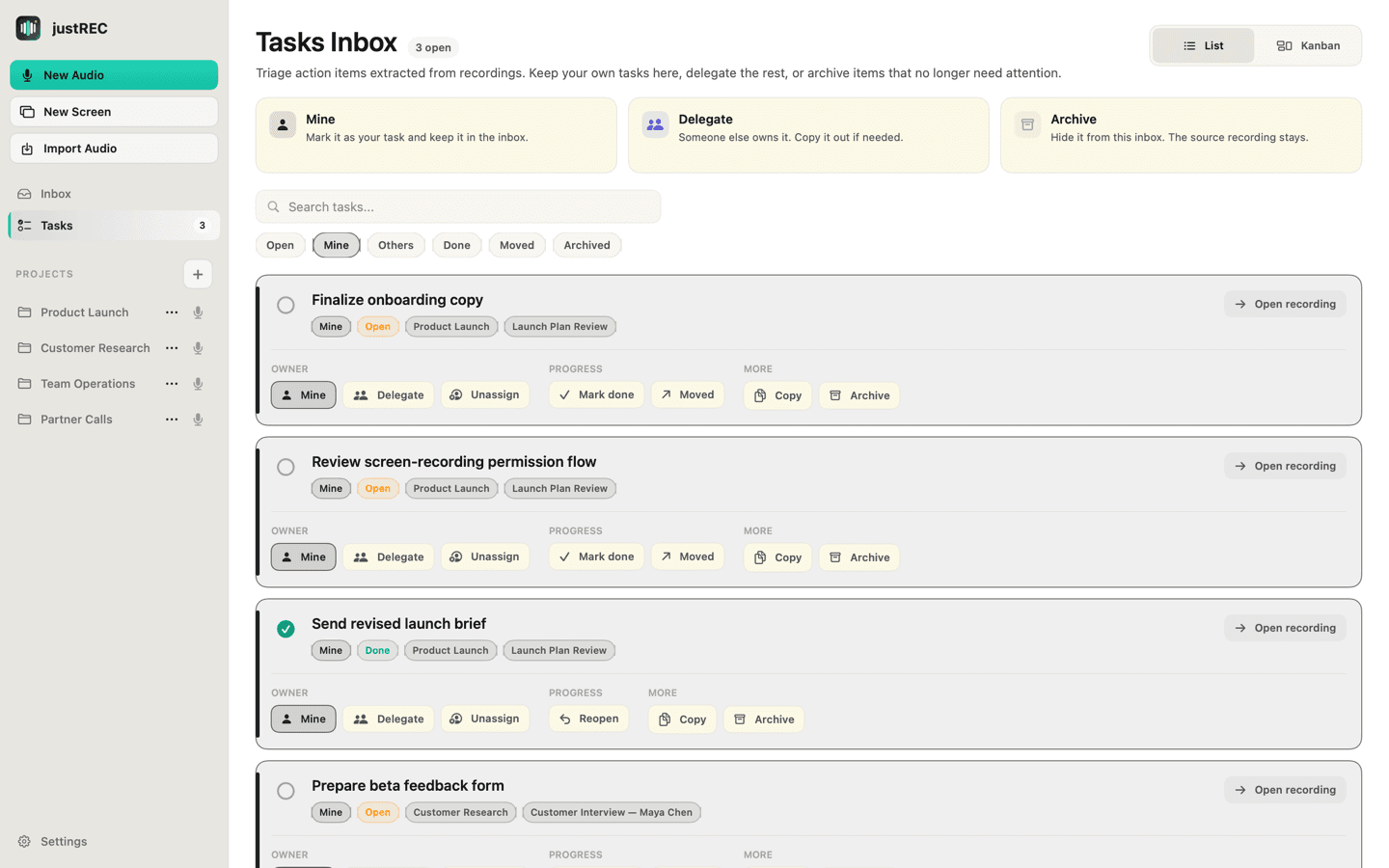This screenshot has height=868, width=1389.
Task: Click the Delegate info card
Action: (x=808, y=135)
